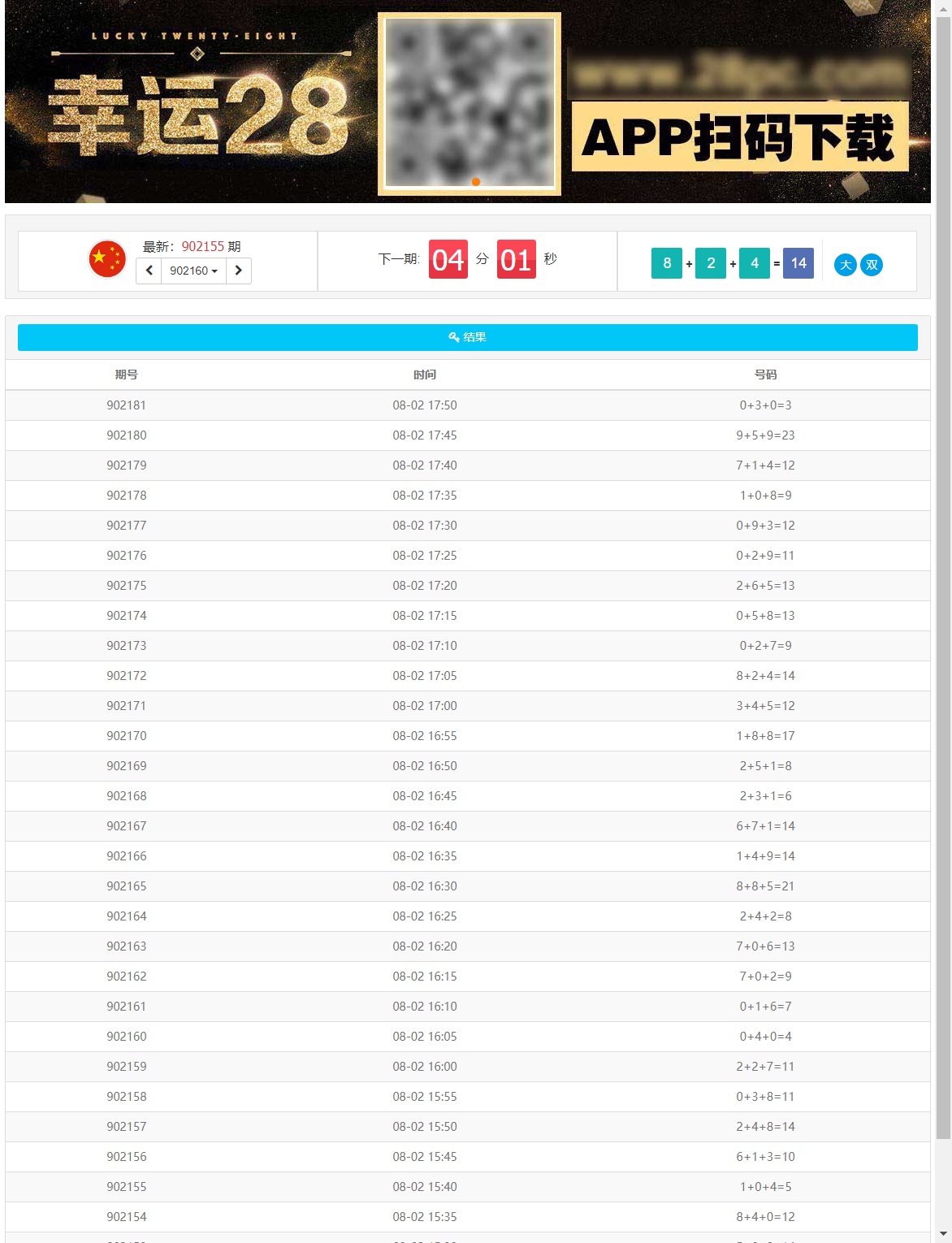
Task: Click the 期号 column header
Action: pos(127,375)
